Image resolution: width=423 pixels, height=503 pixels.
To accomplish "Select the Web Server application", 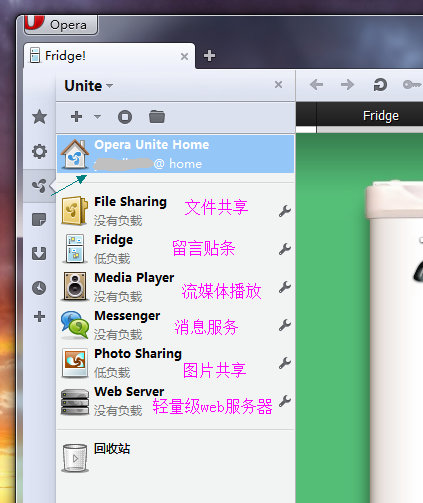I will [x=175, y=401].
